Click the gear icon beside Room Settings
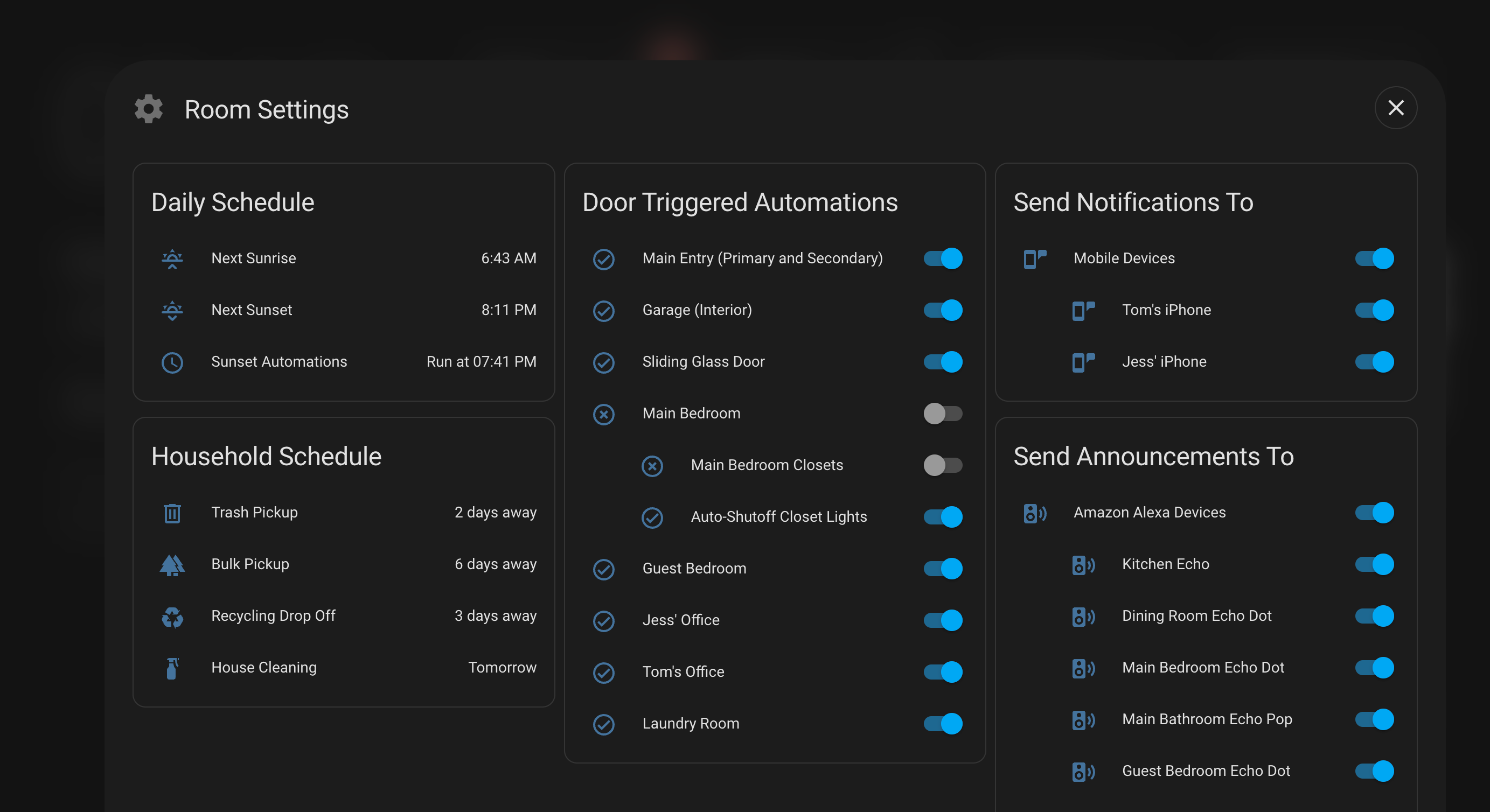The image size is (1490, 812). coord(149,109)
